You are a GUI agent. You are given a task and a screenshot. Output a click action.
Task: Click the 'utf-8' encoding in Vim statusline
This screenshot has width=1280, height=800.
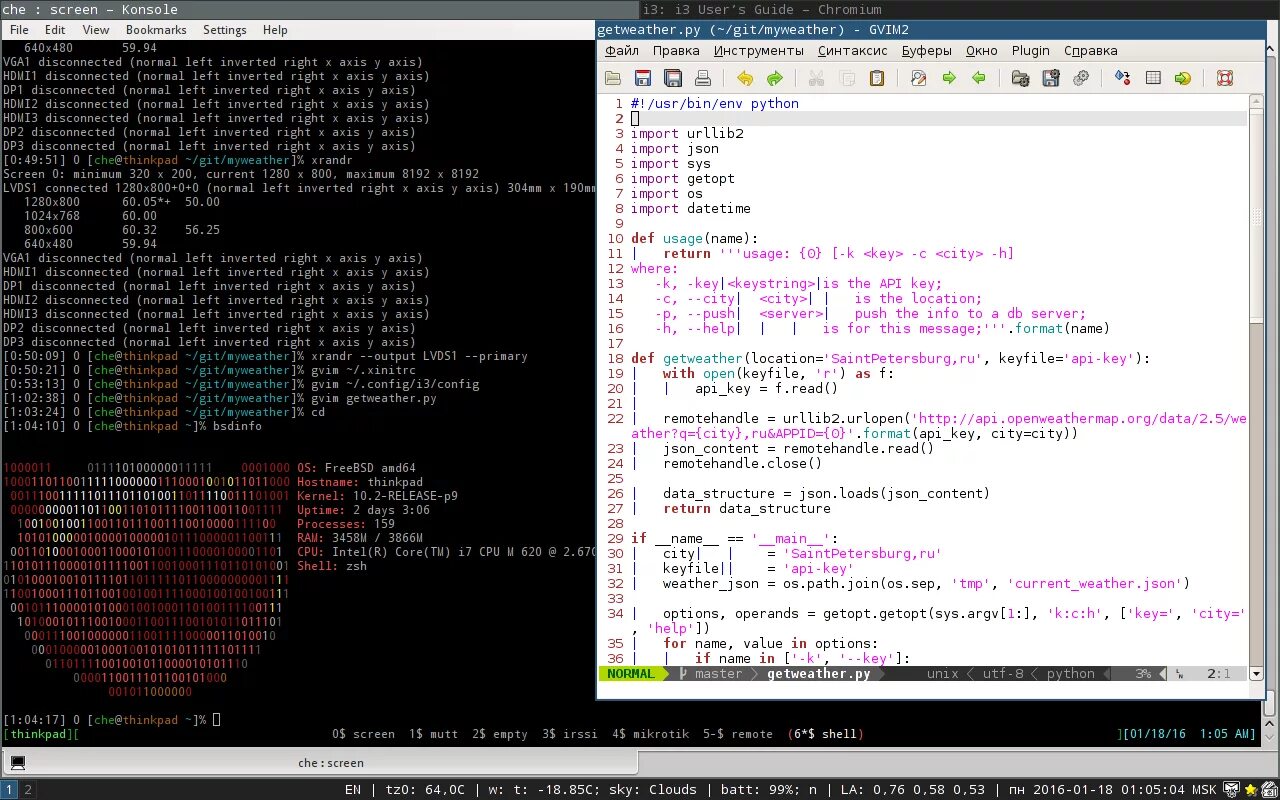tap(1003, 674)
